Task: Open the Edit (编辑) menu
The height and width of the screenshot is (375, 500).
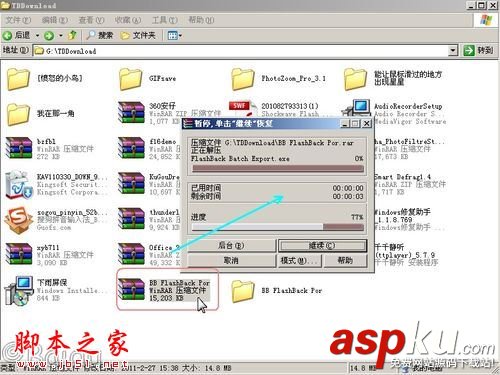Action: [x=55, y=20]
